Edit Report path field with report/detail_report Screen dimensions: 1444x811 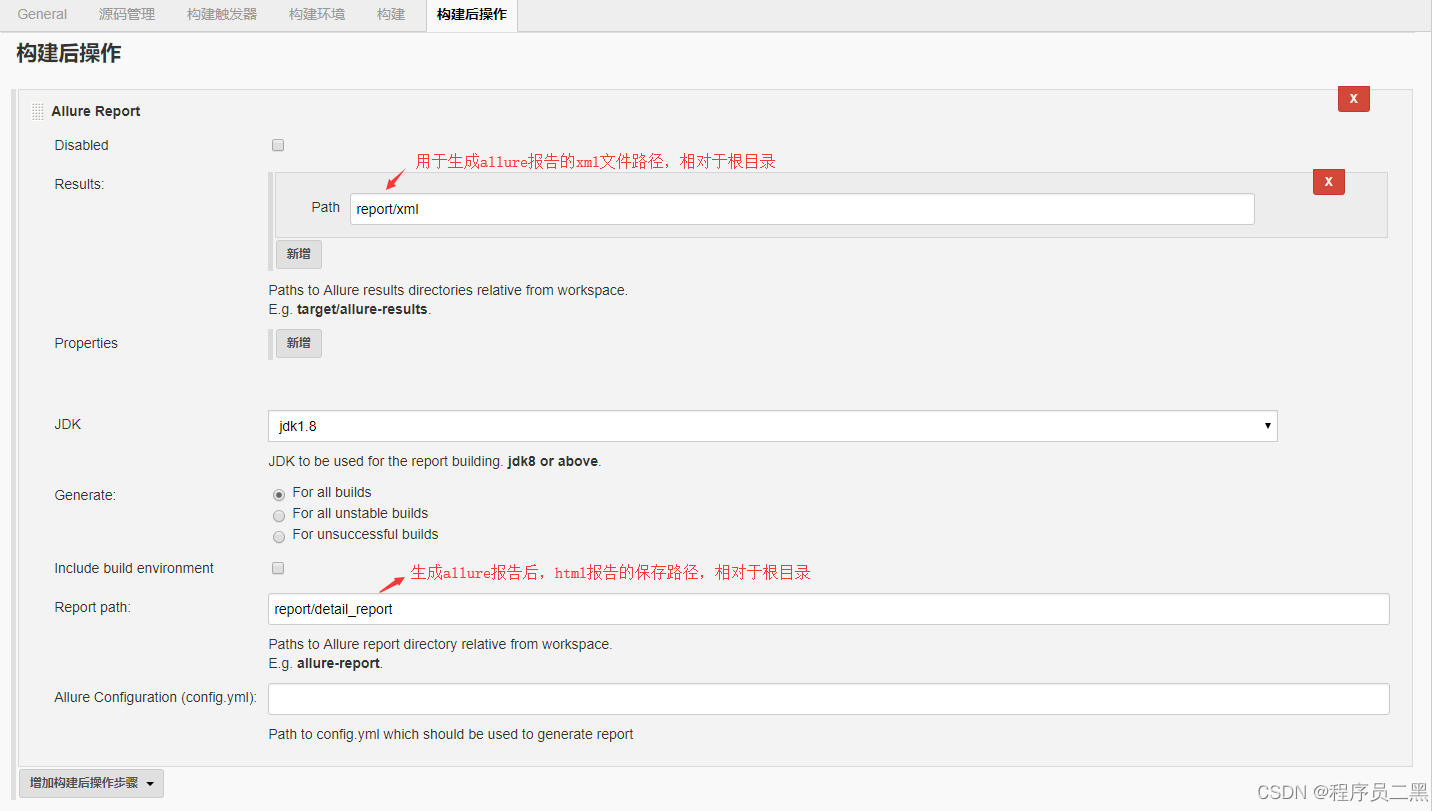pos(829,609)
